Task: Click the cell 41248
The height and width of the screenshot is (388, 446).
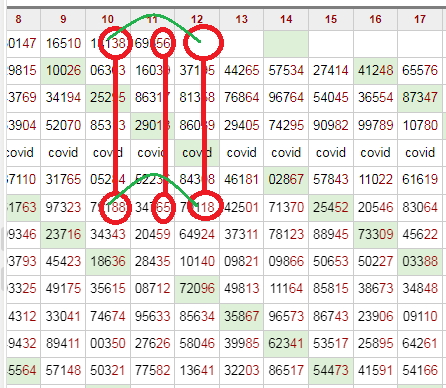Action: 375,70
